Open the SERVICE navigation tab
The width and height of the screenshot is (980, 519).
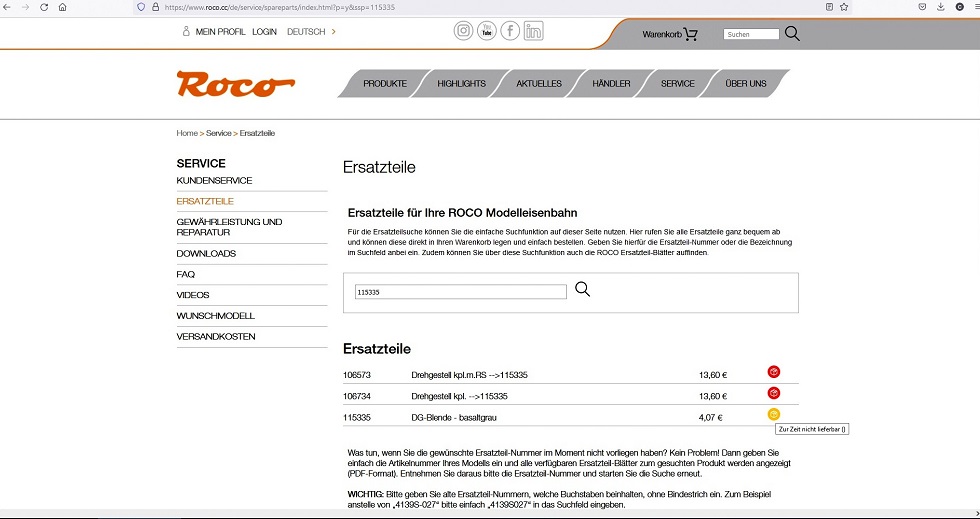click(x=677, y=84)
